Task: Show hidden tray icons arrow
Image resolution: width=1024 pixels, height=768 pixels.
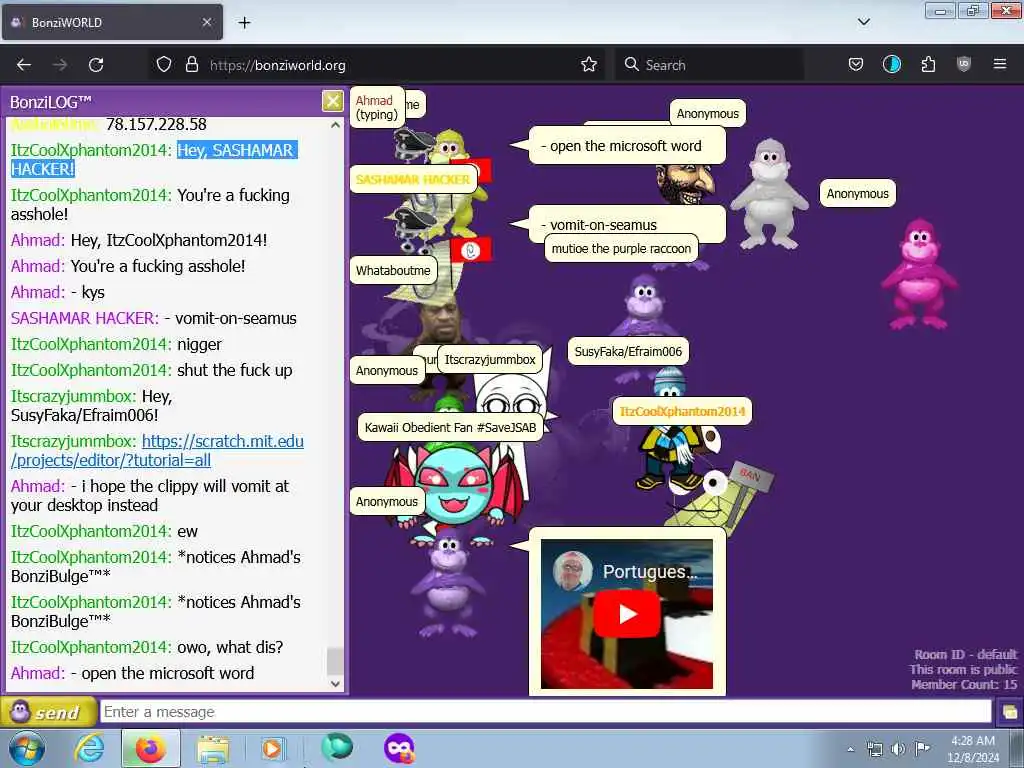Action: [x=850, y=749]
